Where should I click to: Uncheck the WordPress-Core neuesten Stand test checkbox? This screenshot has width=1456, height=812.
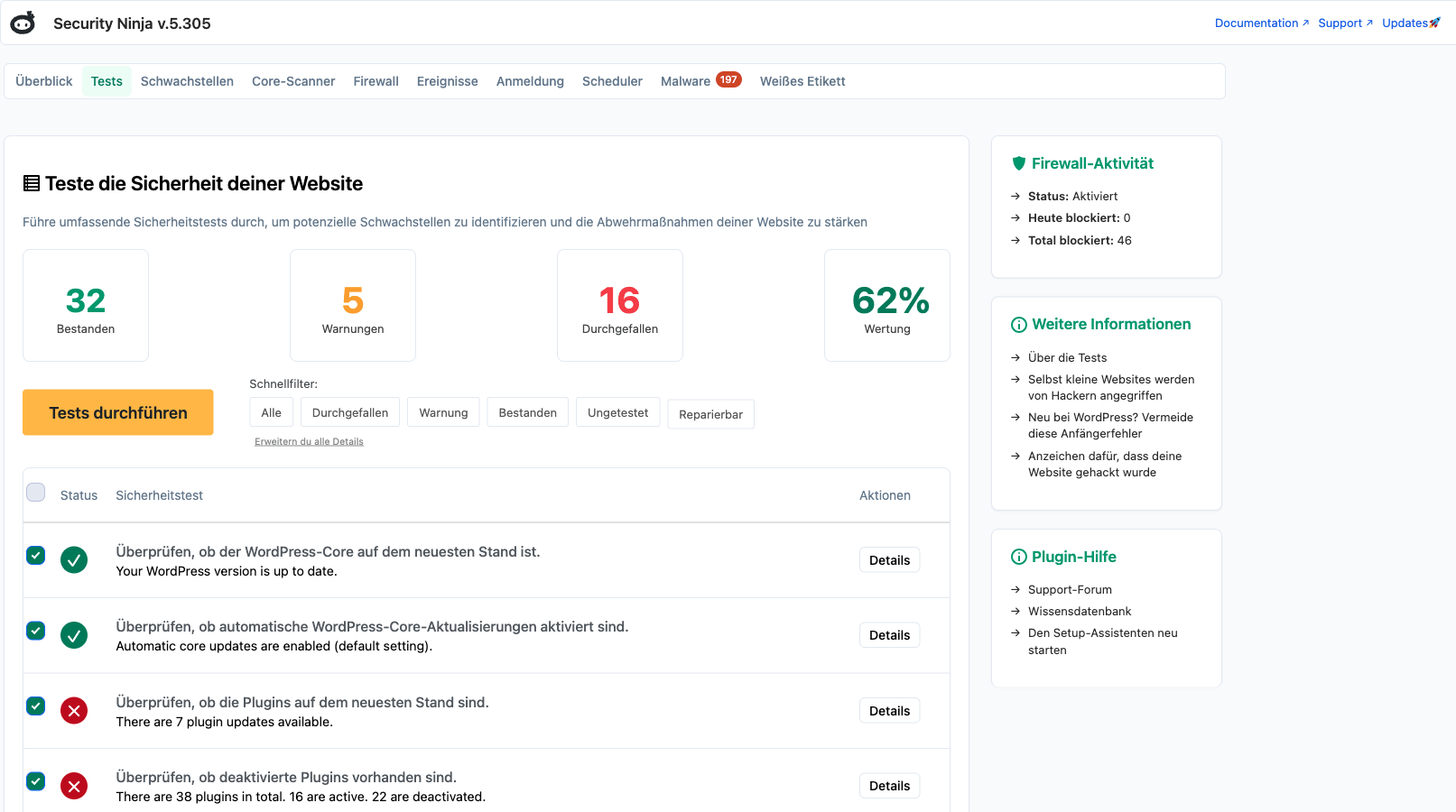tap(36, 555)
